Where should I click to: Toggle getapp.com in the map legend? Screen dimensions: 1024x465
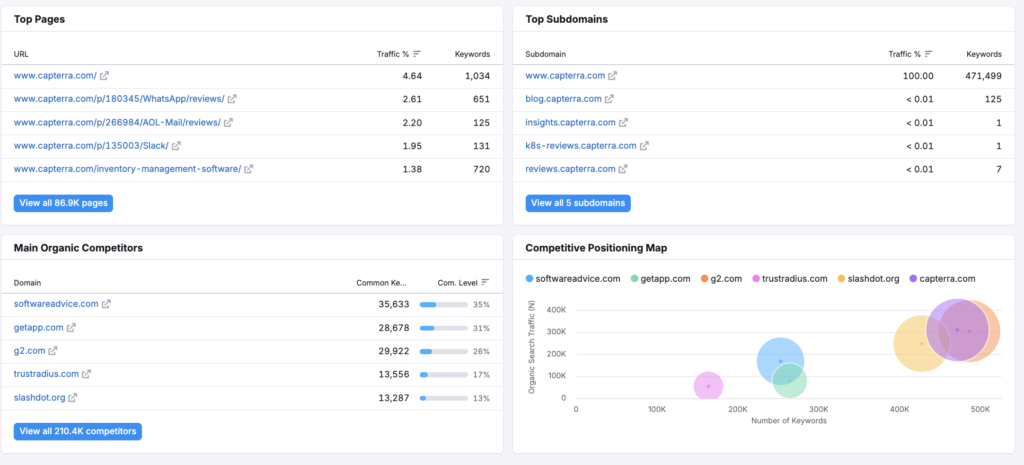[x=660, y=278]
